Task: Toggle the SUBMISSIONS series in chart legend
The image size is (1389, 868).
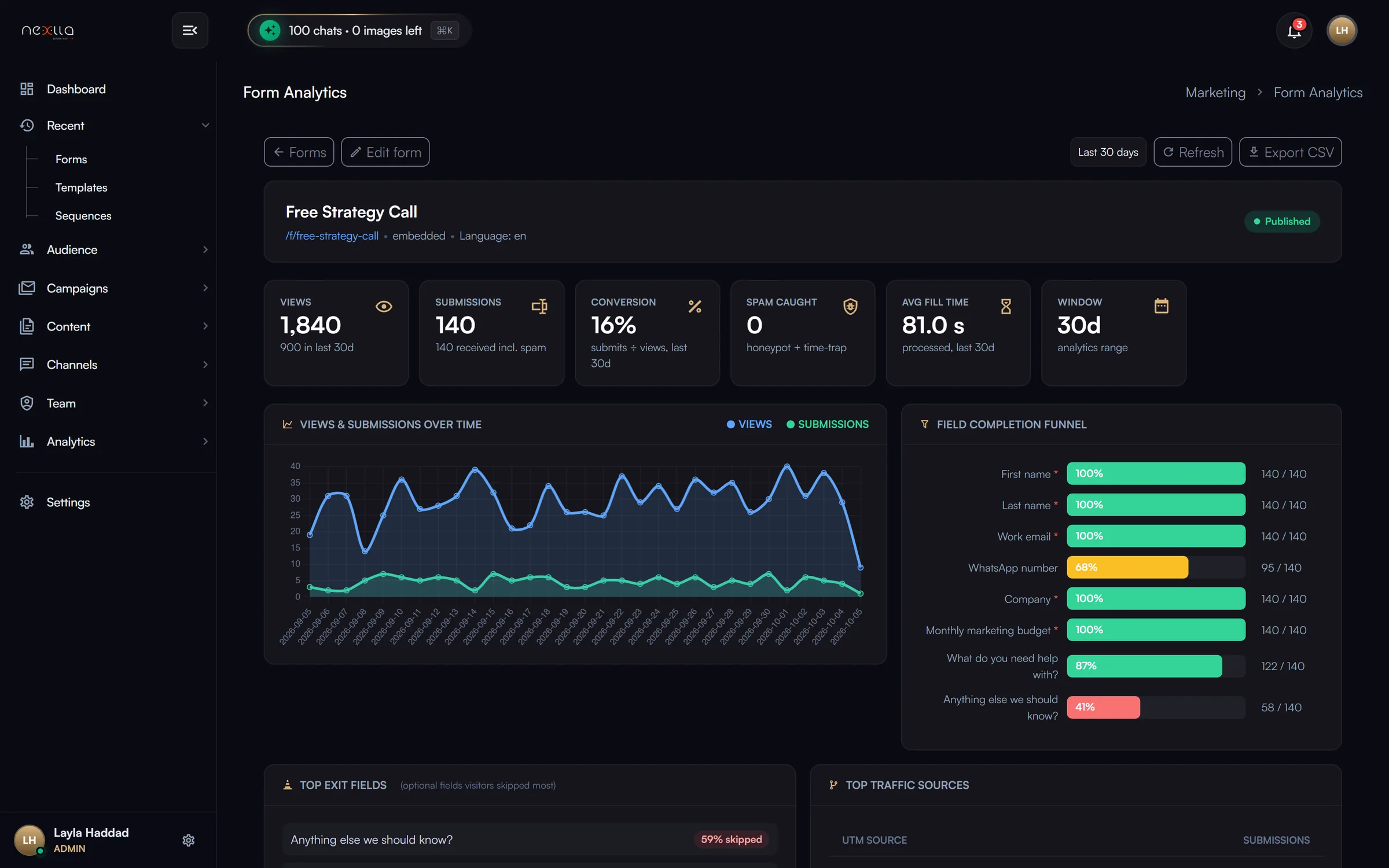Action: [x=827, y=424]
